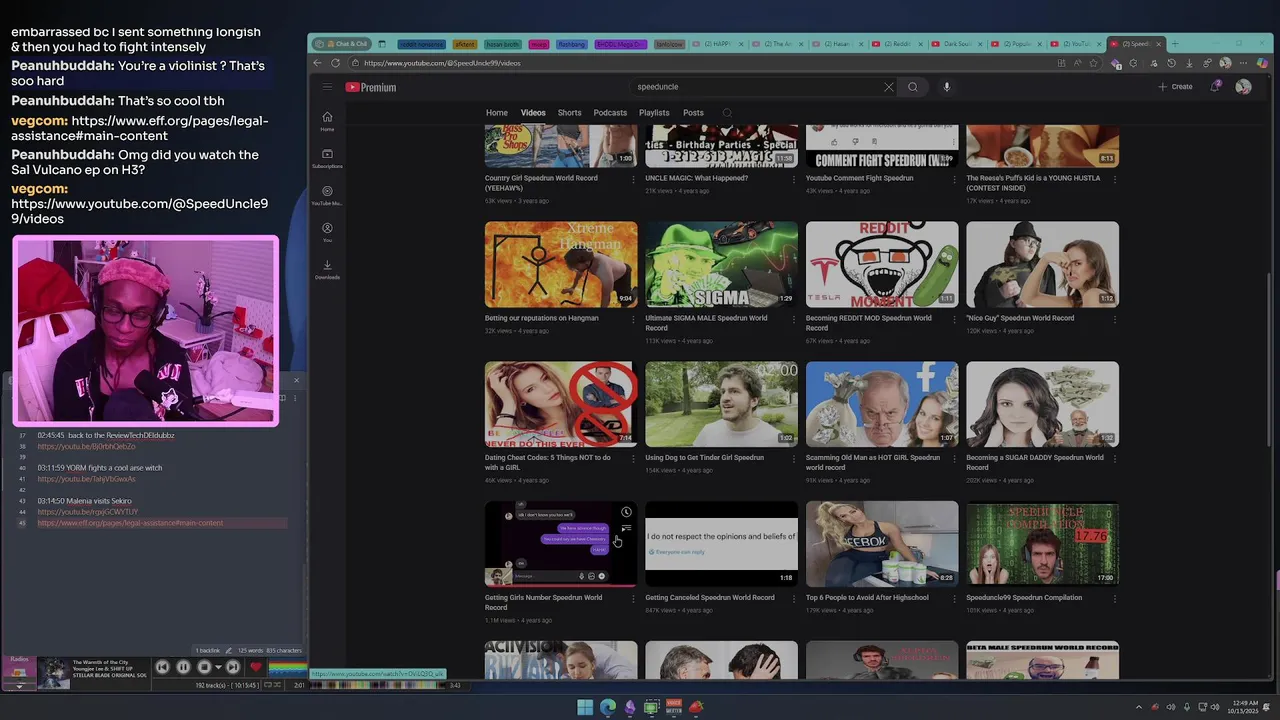
Task: Open youtu.be/Bj0rbhQebZo link in notes
Action: 87,446
